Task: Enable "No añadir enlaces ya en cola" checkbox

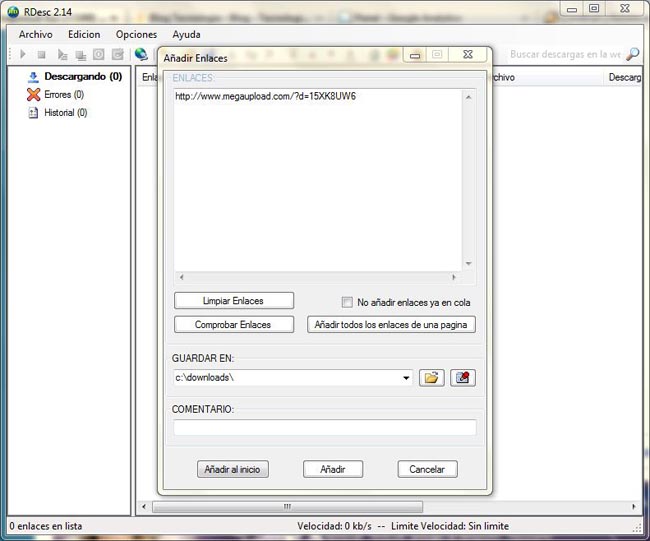Action: tap(348, 302)
